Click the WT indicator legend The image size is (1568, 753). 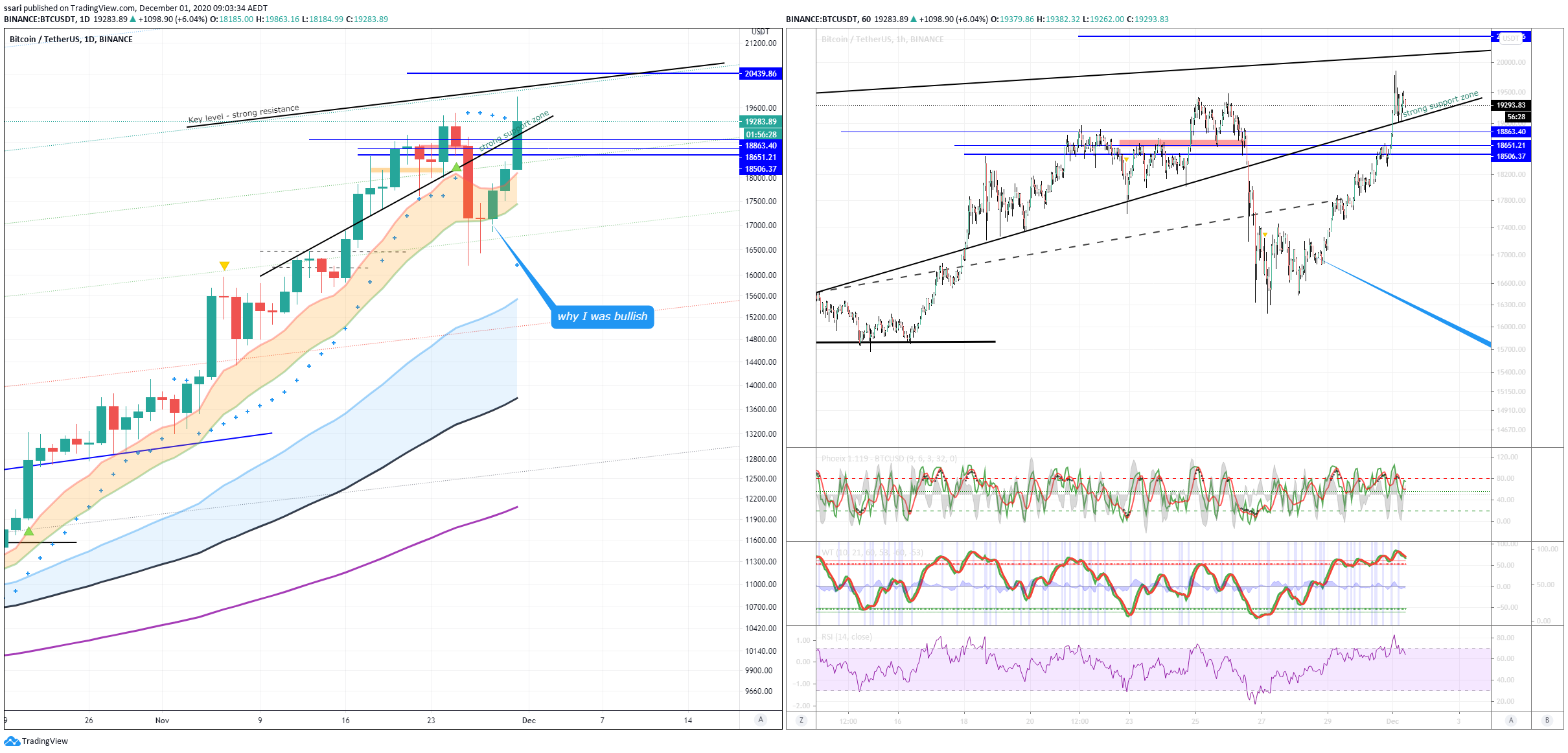(x=872, y=553)
